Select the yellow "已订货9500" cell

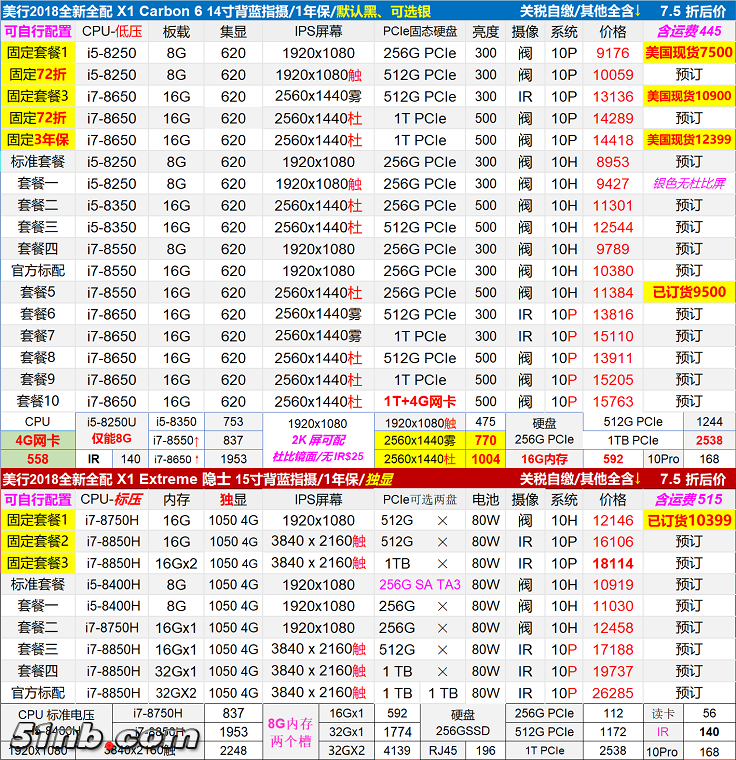[x=689, y=292]
